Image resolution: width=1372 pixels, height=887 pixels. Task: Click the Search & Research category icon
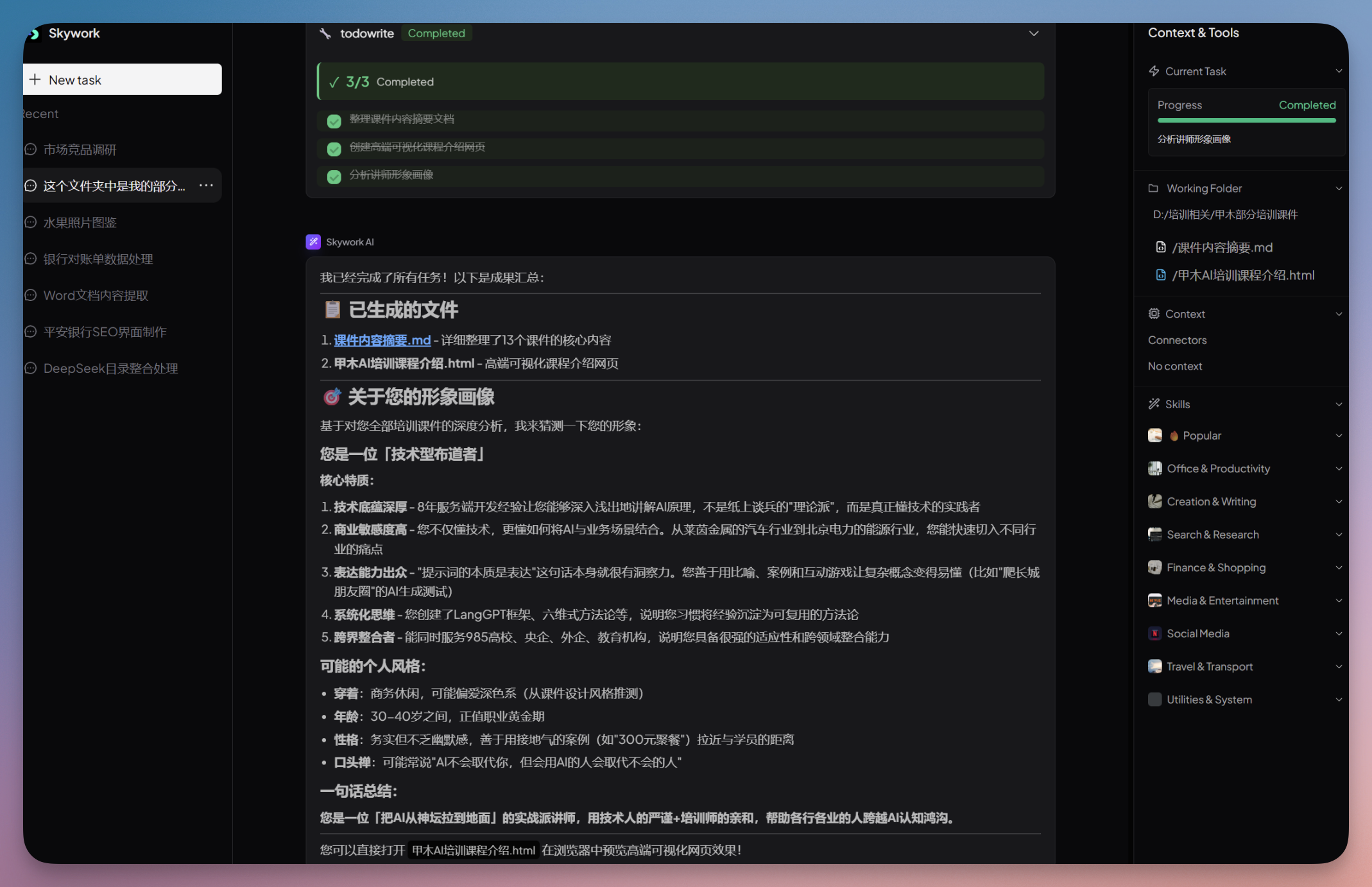(1155, 535)
